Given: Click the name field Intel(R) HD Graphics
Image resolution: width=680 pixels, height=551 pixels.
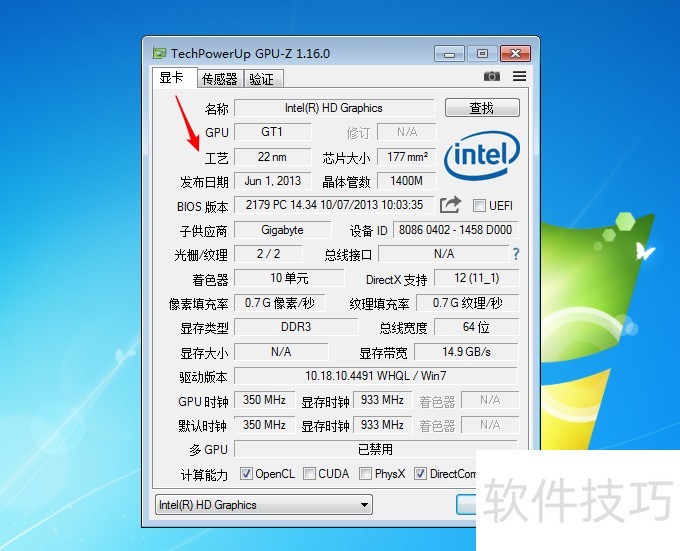Looking at the screenshot, I should coord(334,108).
